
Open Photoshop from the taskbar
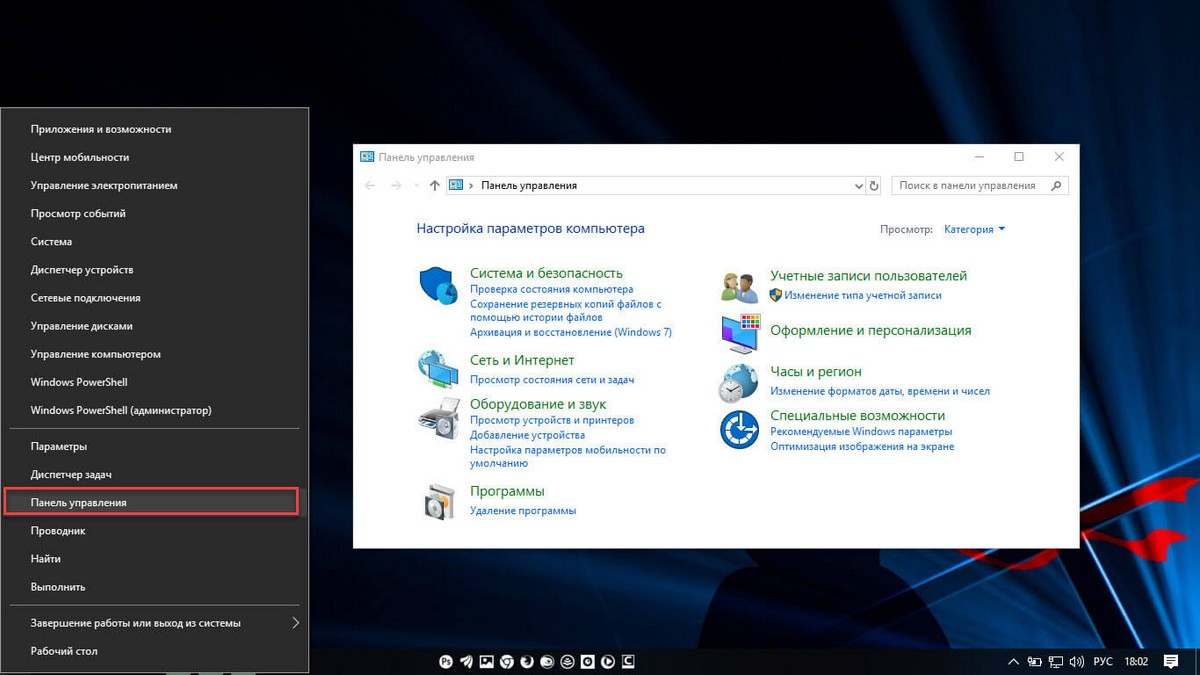(x=447, y=662)
